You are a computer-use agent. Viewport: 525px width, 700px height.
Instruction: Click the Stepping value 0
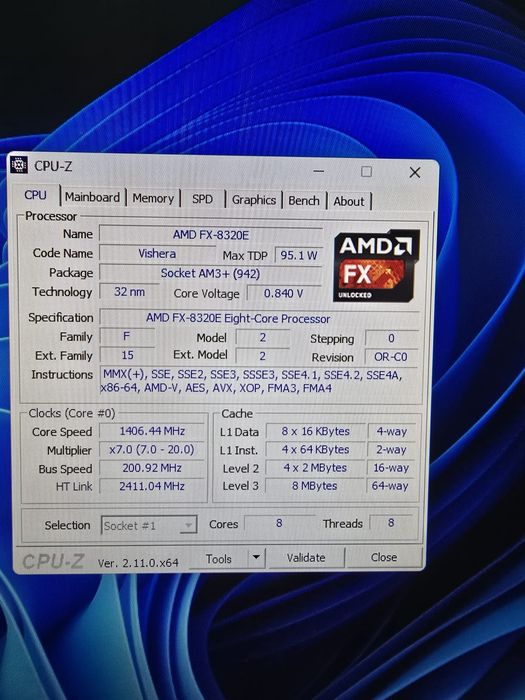(392, 338)
